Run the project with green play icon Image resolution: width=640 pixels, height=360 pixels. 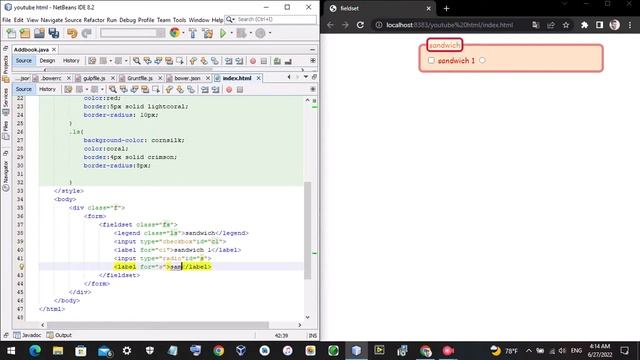(223, 33)
